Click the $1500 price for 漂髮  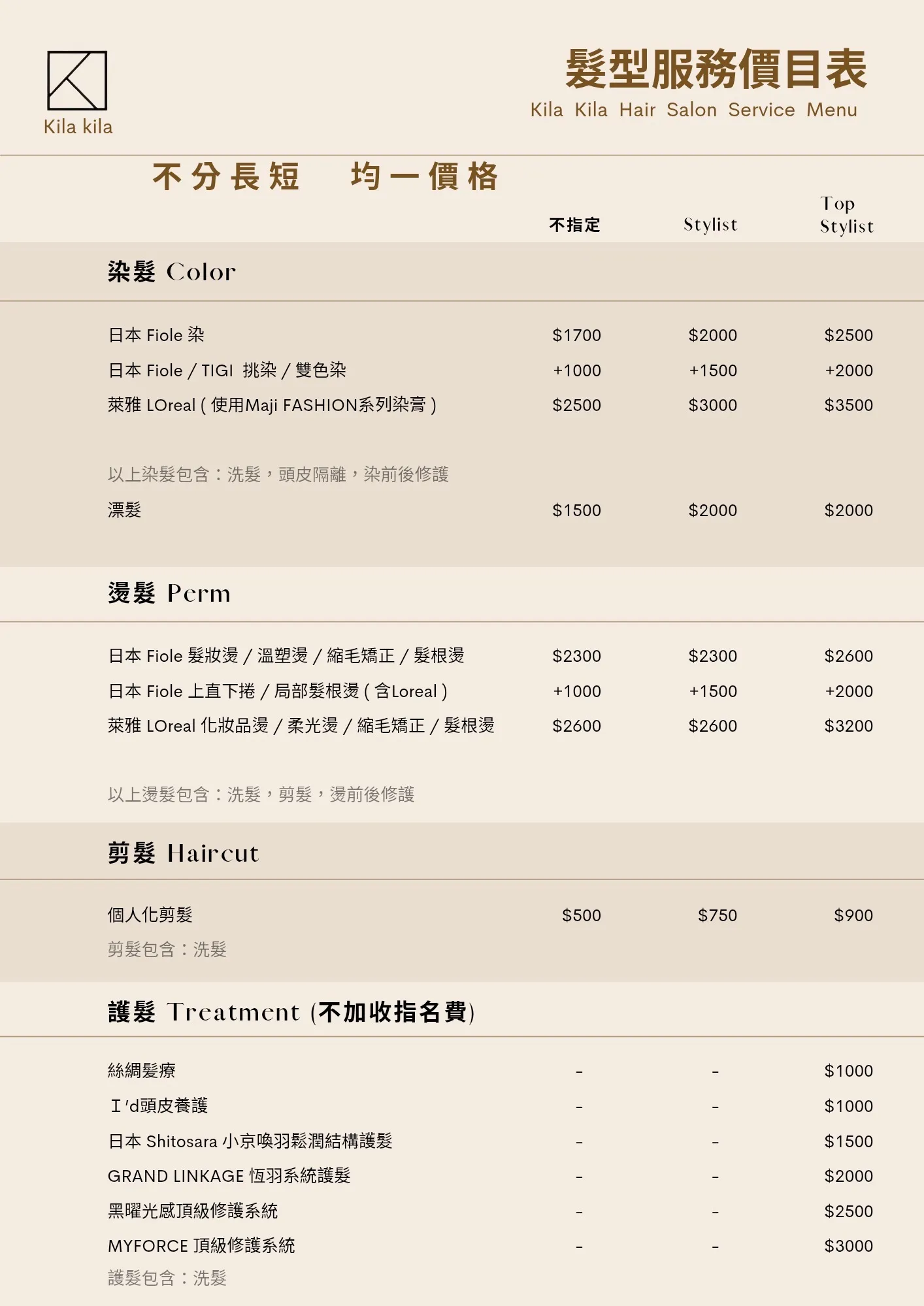pos(576,510)
